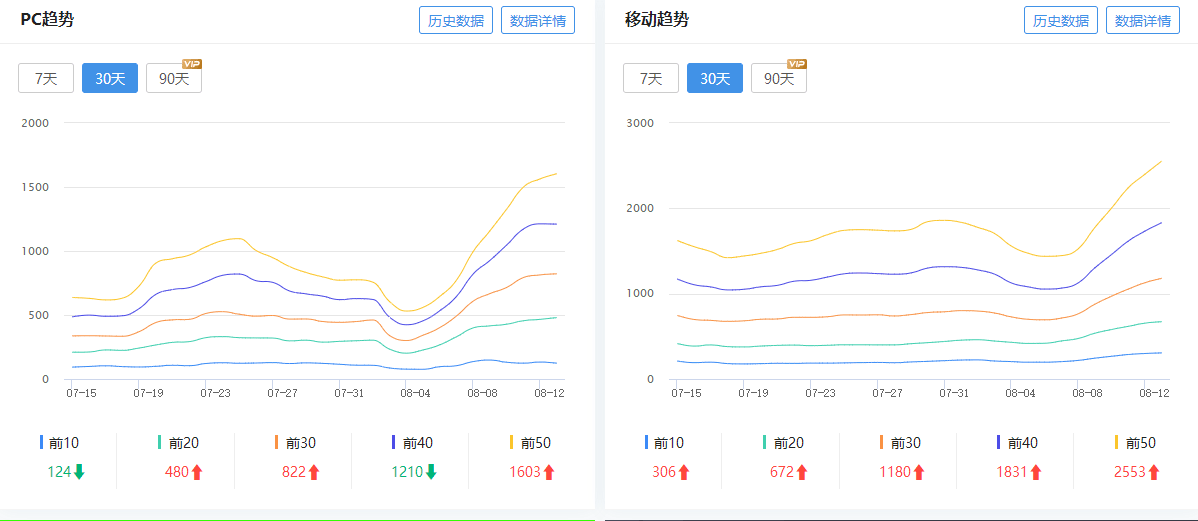Toggle 前10 series in PC trend legend
Screen dimensions: 1198x521
pyautogui.click(x=58, y=443)
